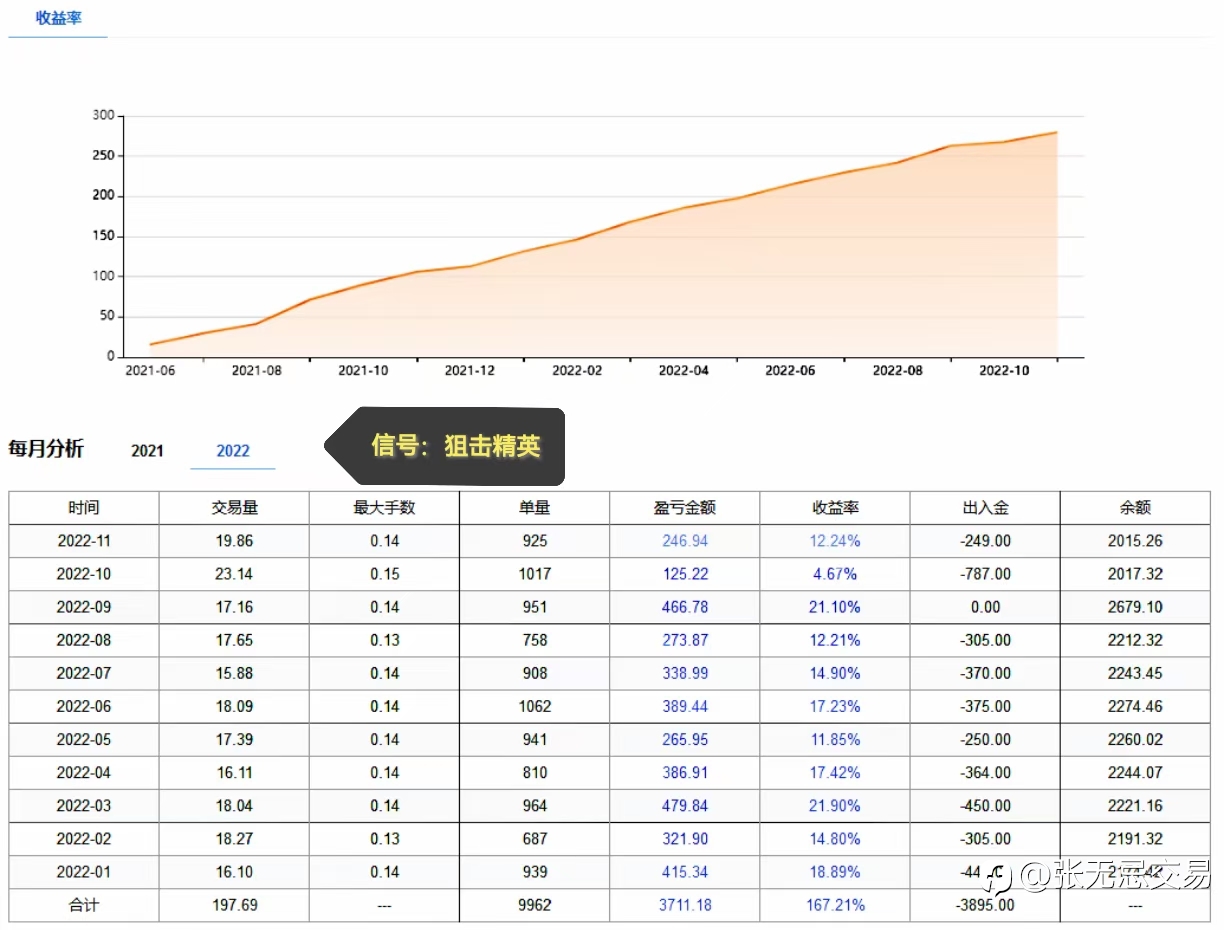Click total deposit -3895.00 cell

coord(985,905)
